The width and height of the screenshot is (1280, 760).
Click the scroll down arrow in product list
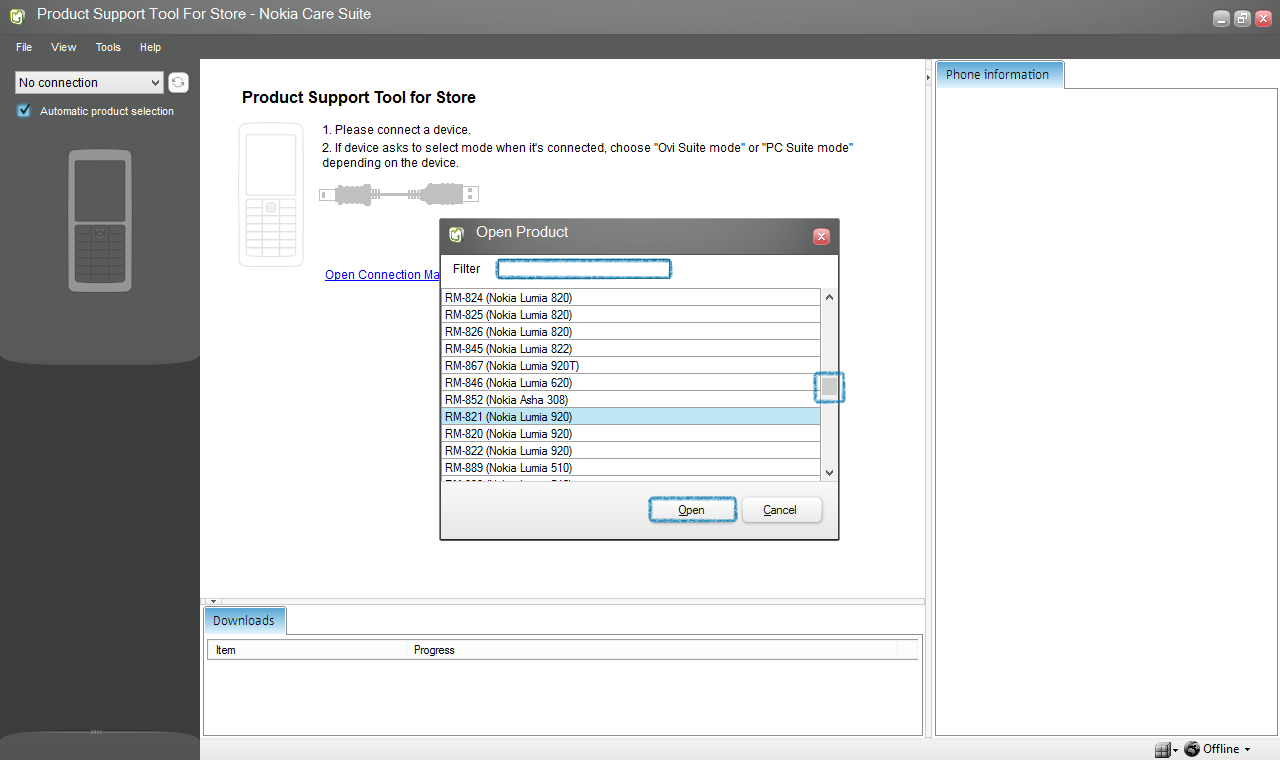click(829, 472)
